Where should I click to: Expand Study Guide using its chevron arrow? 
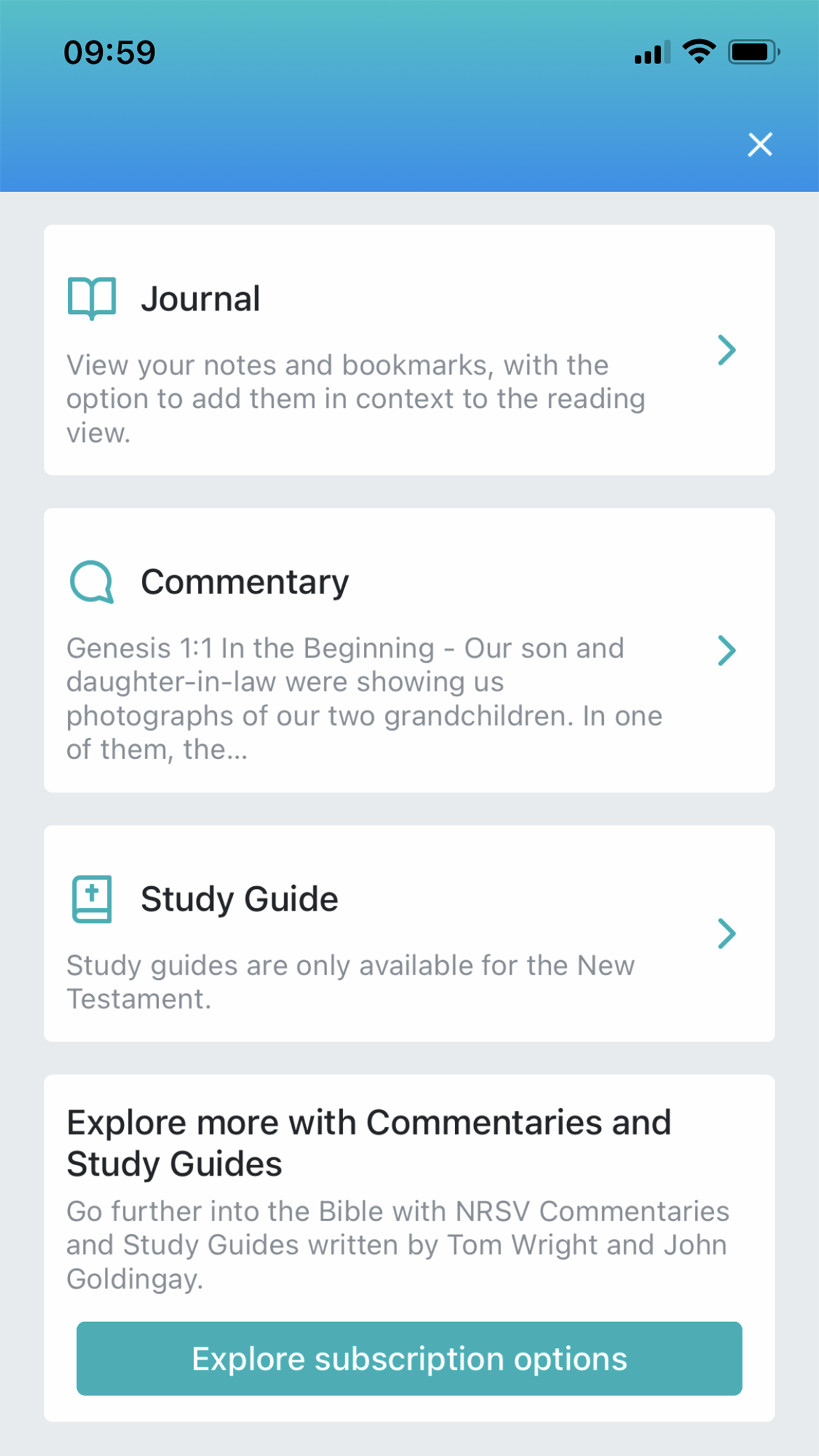[727, 933]
